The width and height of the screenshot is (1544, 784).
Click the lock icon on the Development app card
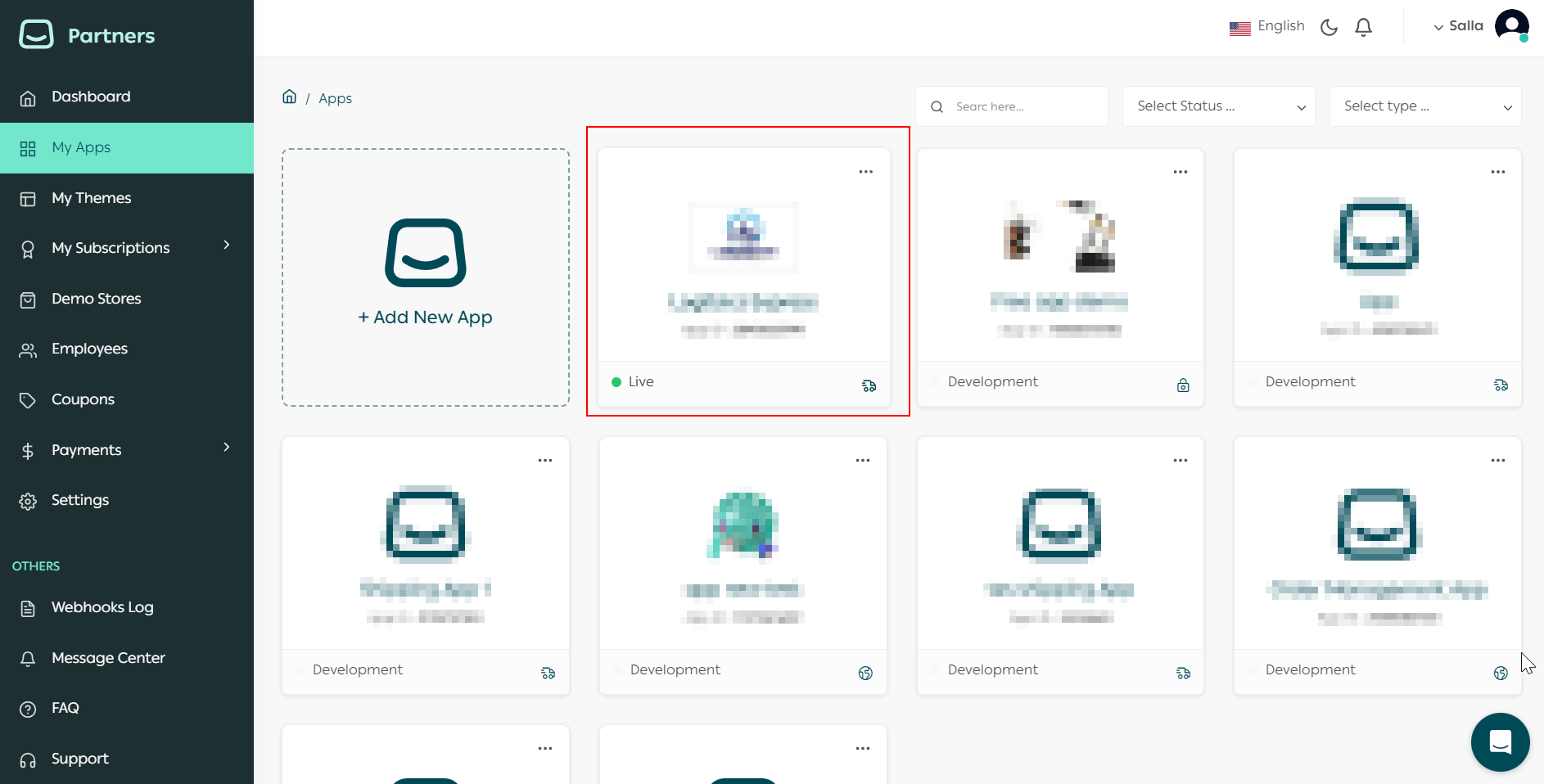1183,385
